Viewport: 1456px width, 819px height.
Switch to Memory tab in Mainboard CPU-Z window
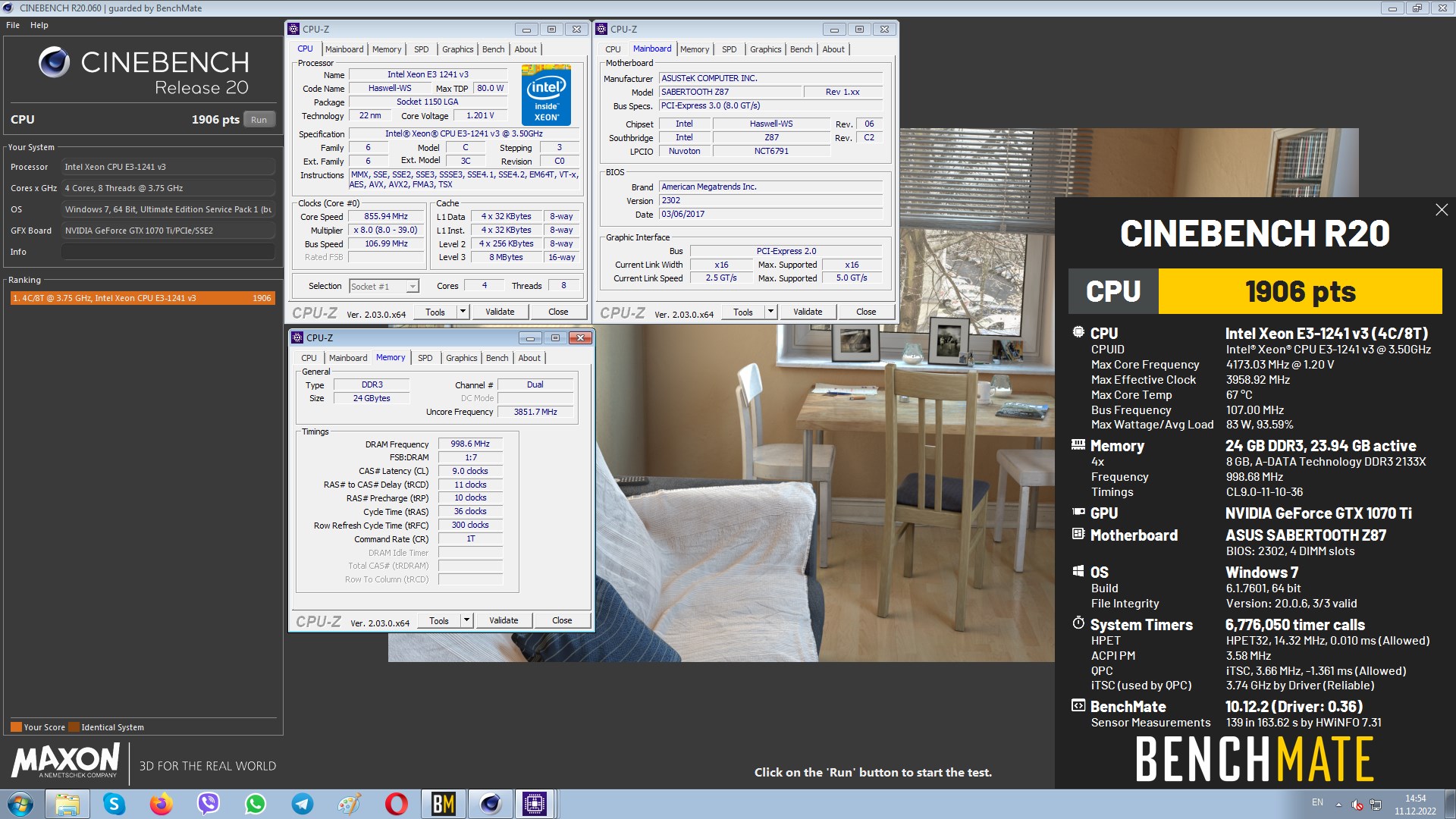(695, 49)
